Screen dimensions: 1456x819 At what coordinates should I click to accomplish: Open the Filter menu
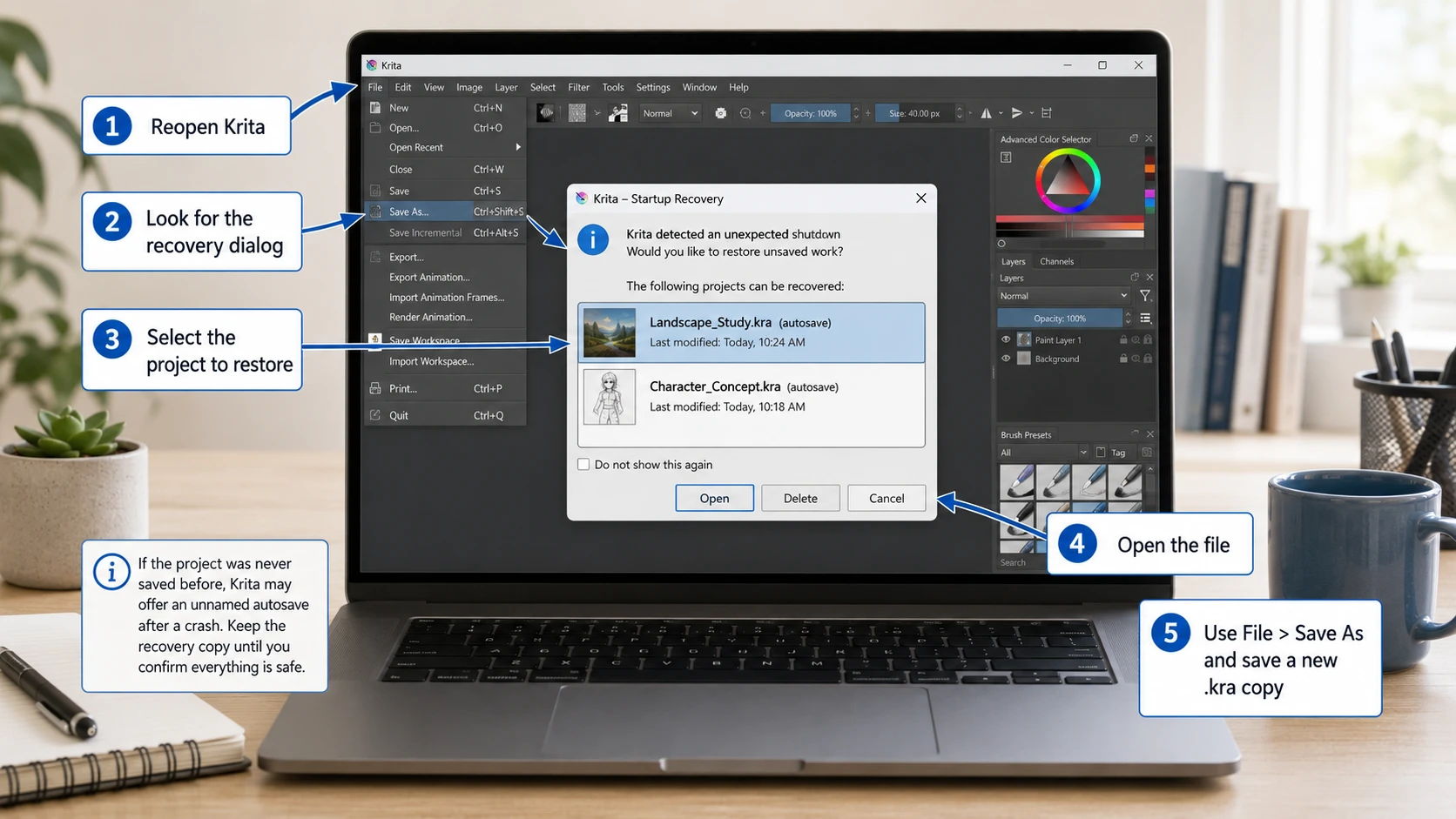click(x=578, y=87)
